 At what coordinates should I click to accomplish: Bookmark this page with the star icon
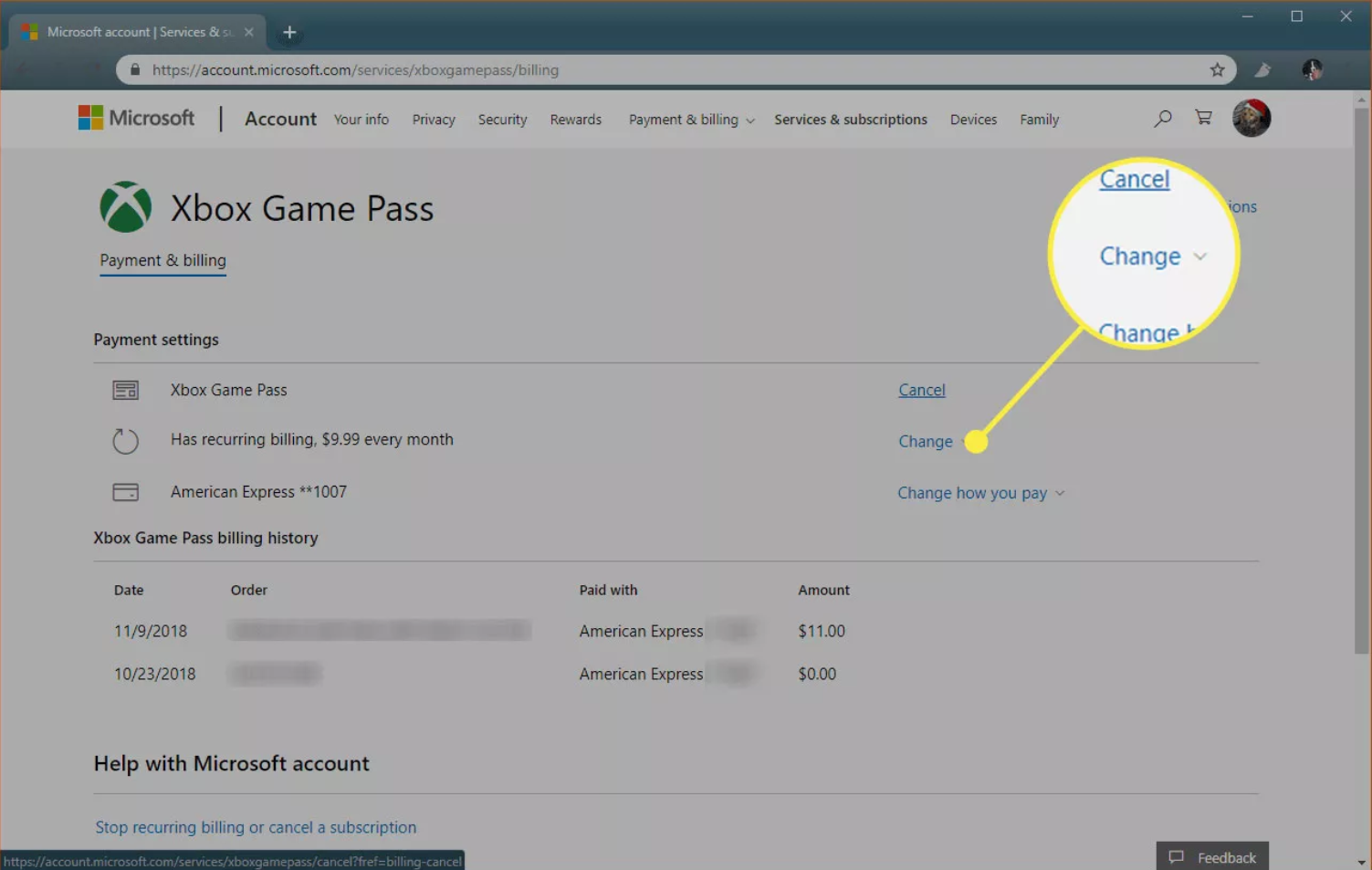pyautogui.click(x=1217, y=70)
